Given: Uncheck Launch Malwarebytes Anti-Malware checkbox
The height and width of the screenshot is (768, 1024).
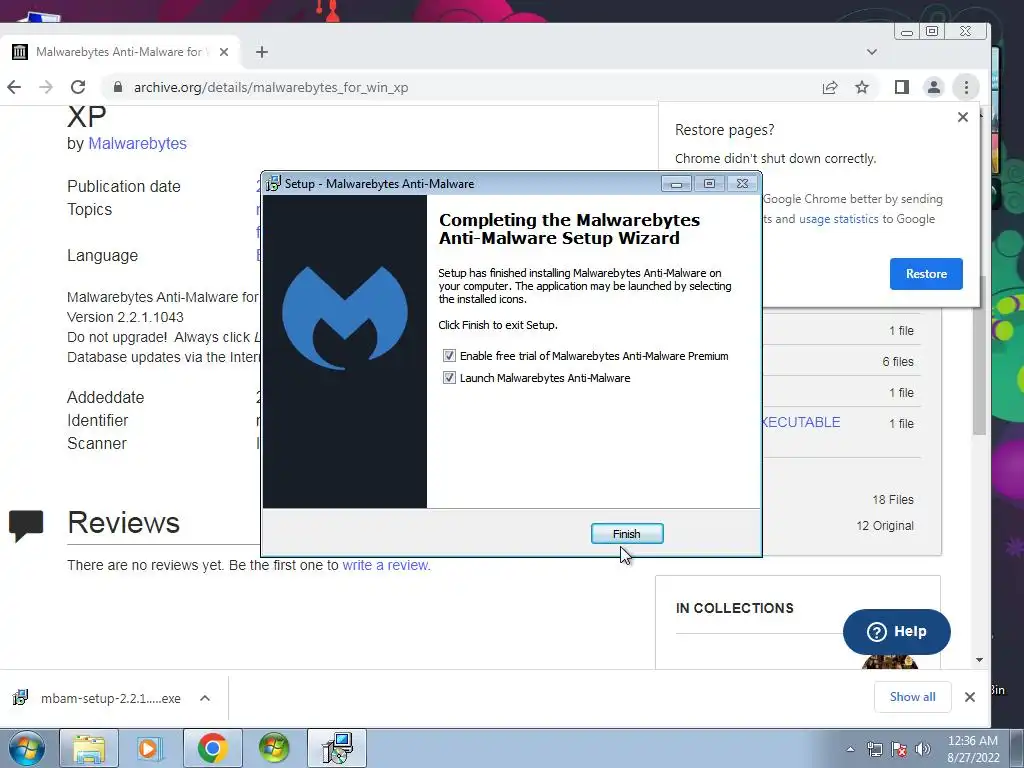Looking at the screenshot, I should [449, 377].
